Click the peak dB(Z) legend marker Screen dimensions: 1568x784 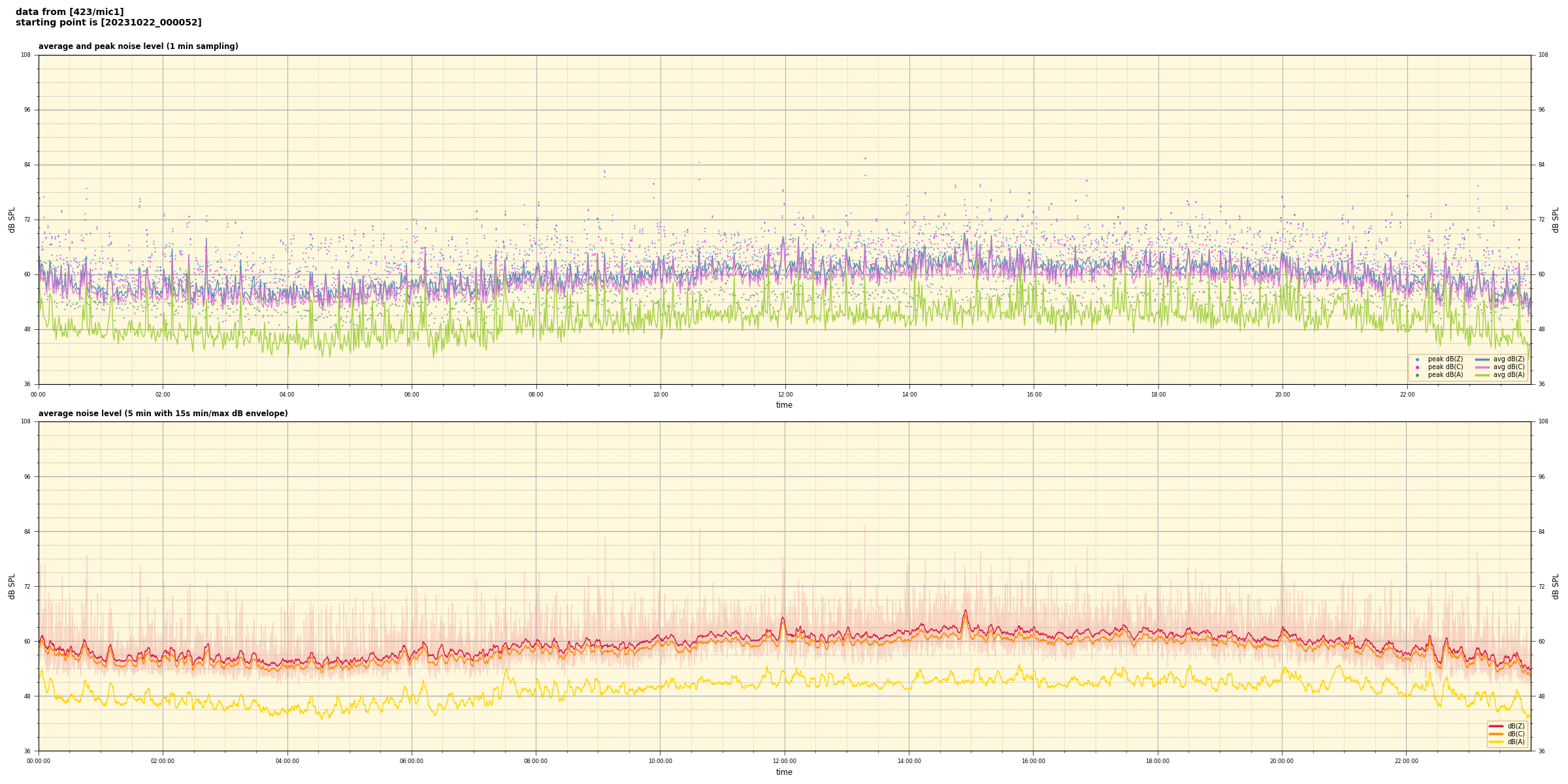pos(1417,359)
